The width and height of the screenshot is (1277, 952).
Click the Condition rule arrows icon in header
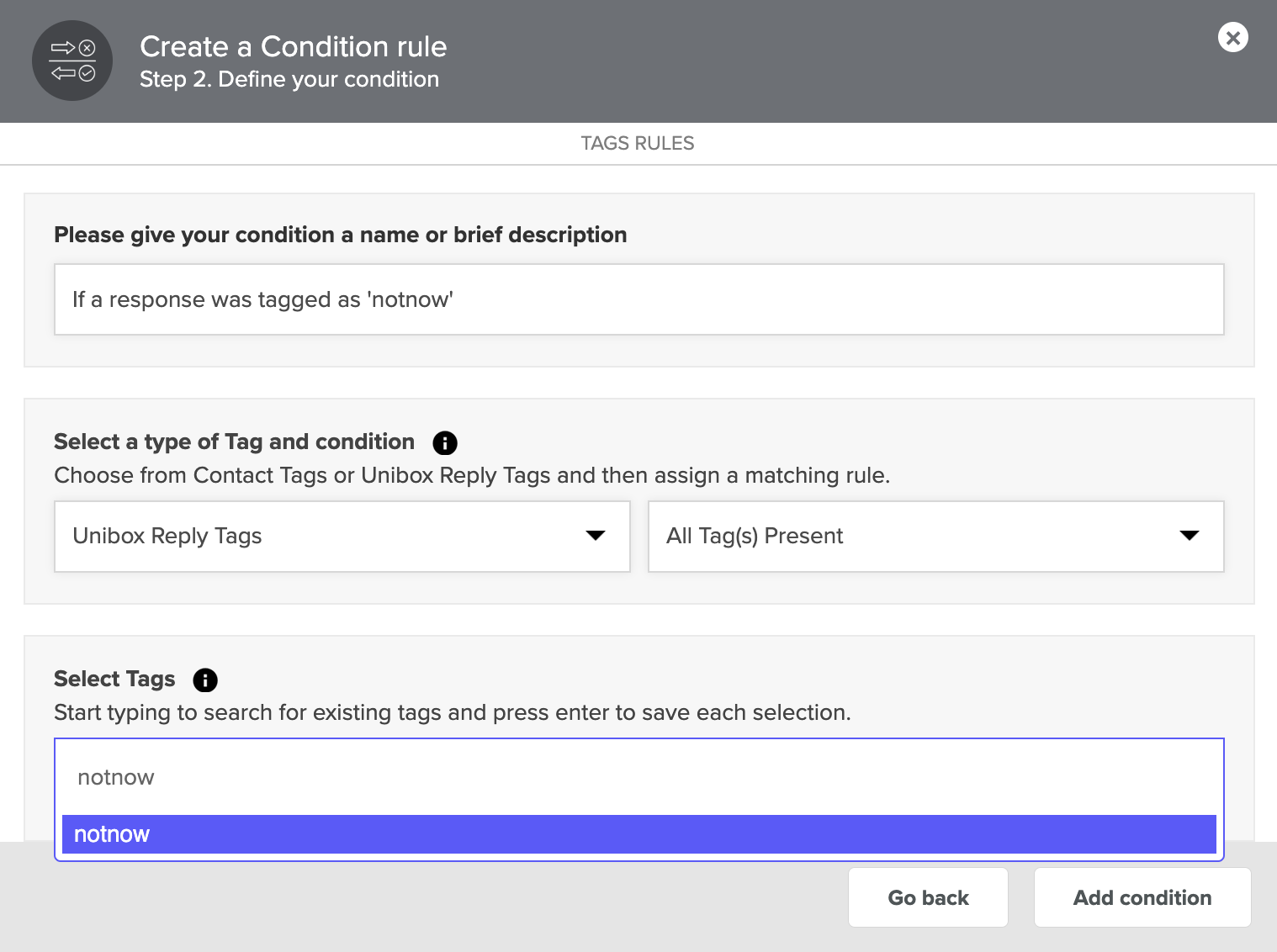tap(72, 61)
